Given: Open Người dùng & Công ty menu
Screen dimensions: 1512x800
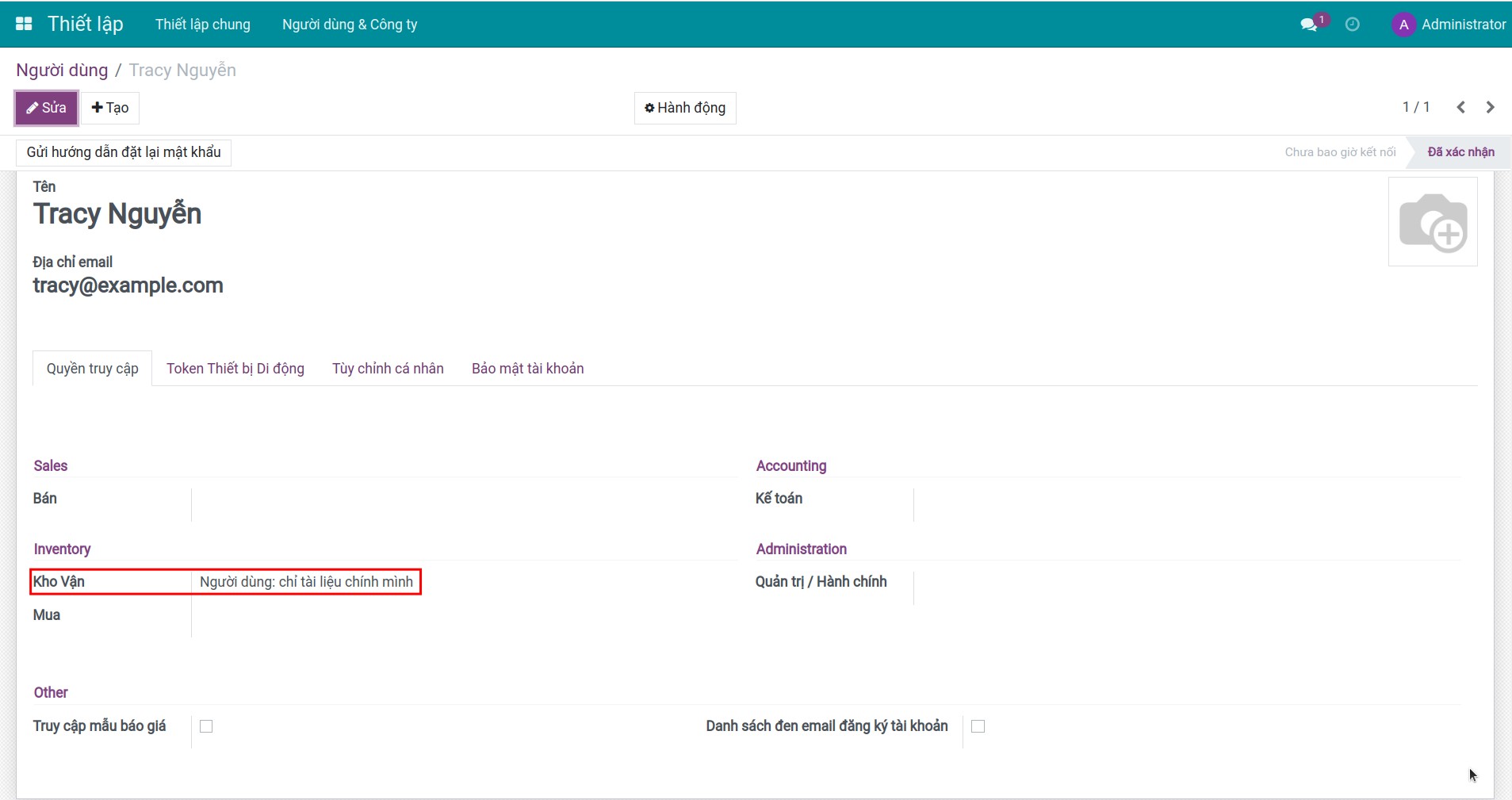Looking at the screenshot, I should (x=350, y=25).
